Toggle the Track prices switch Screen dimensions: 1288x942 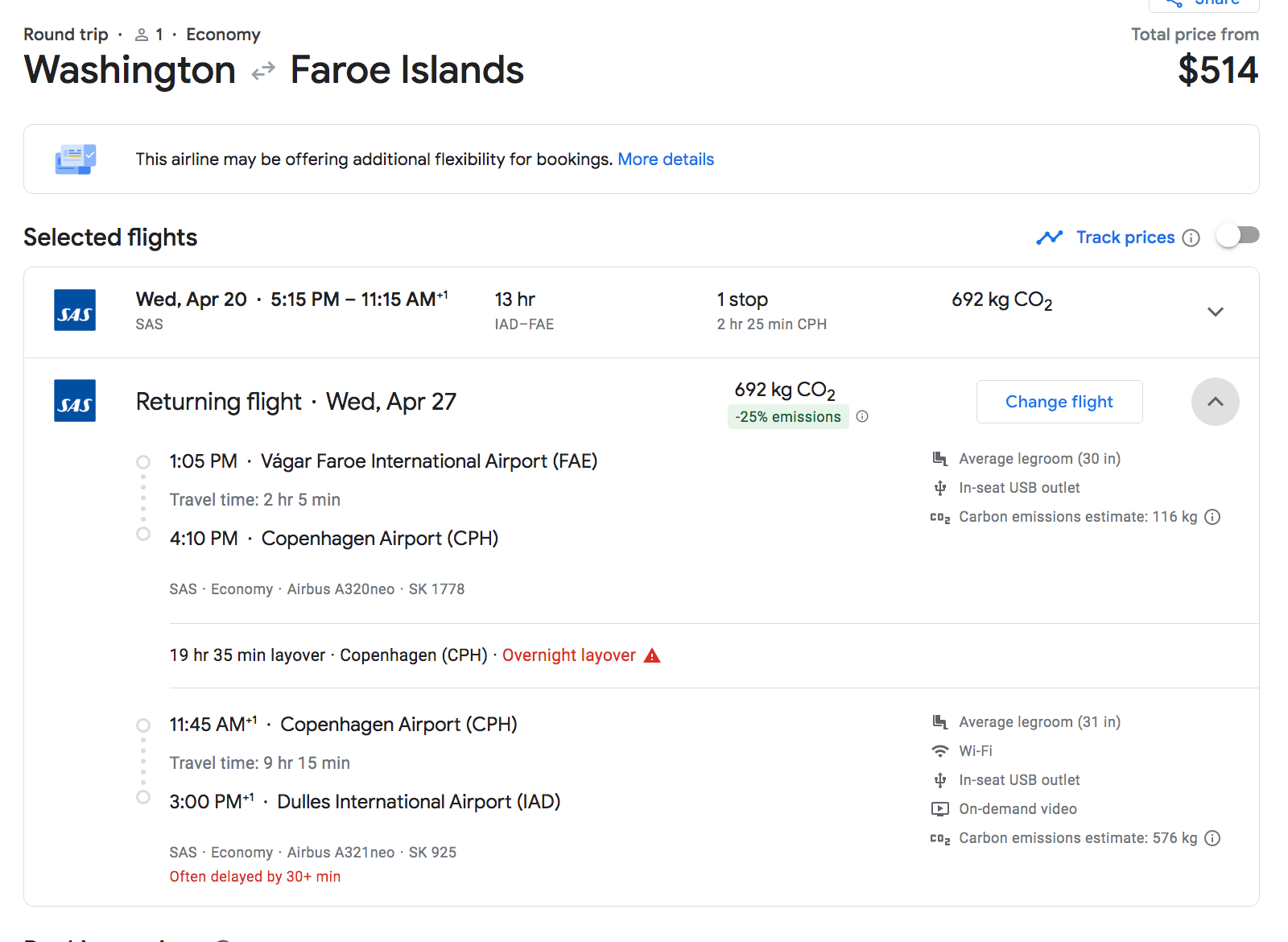1237,236
